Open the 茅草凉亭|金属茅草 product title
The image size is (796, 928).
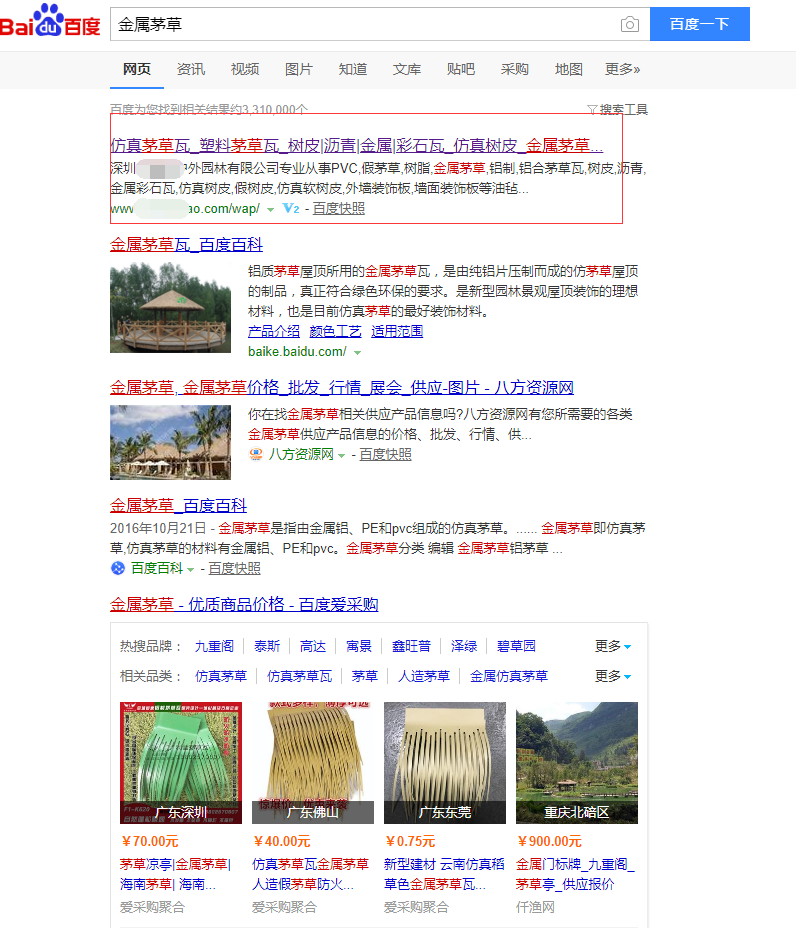[x=176, y=874]
